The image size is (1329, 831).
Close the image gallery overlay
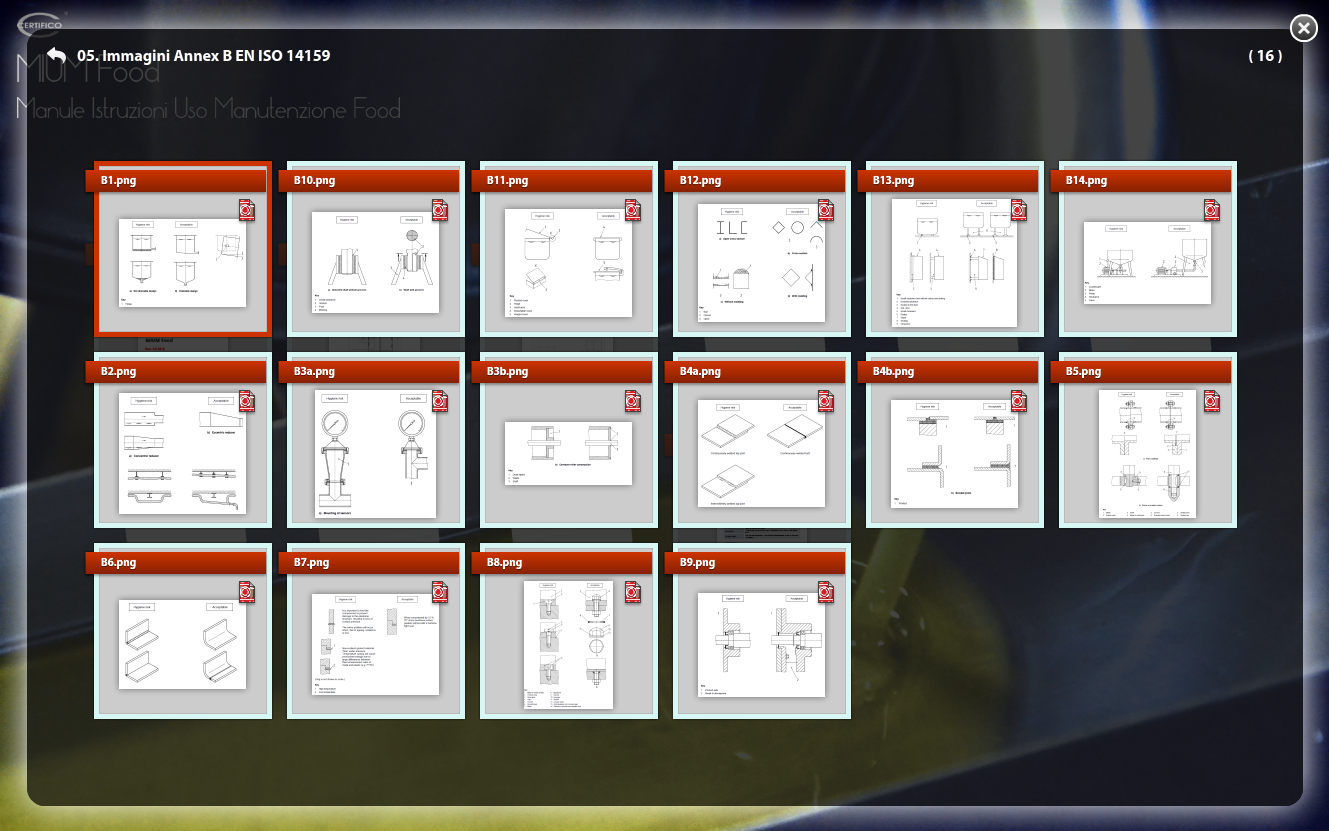coord(1303,28)
